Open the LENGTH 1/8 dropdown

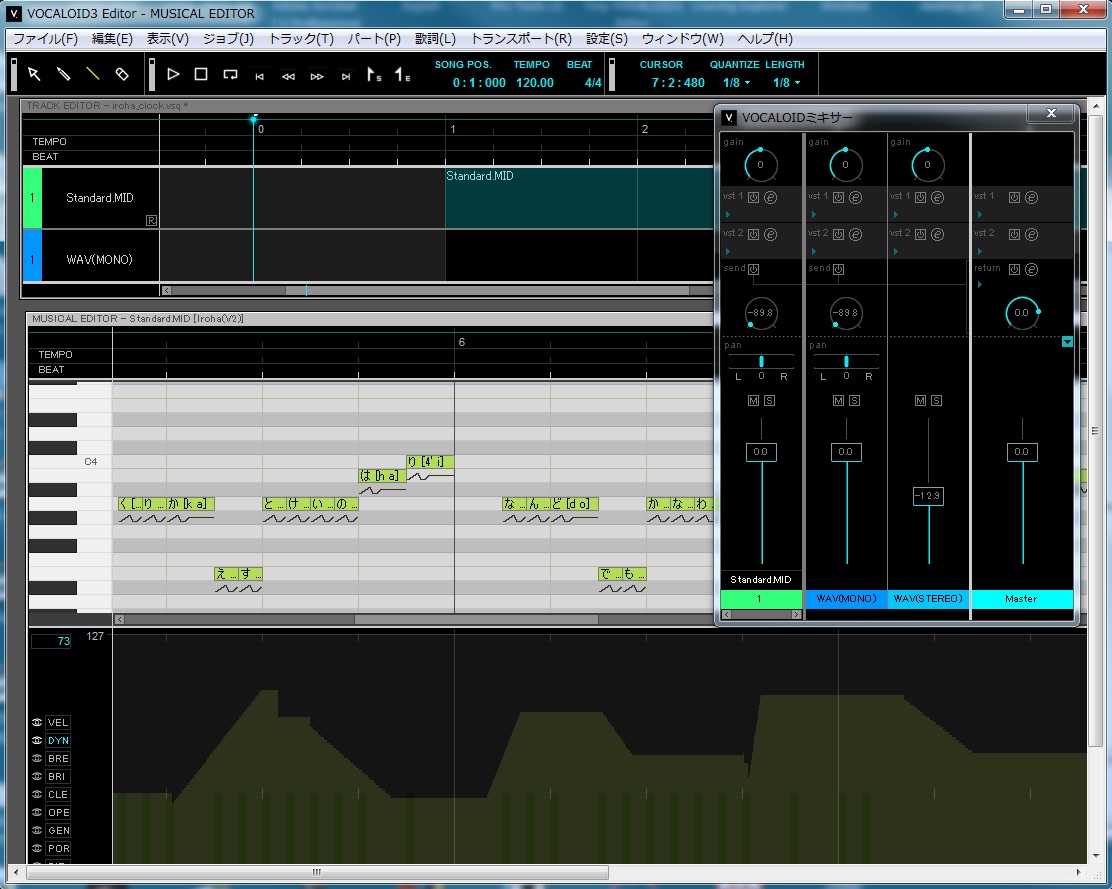(x=786, y=83)
